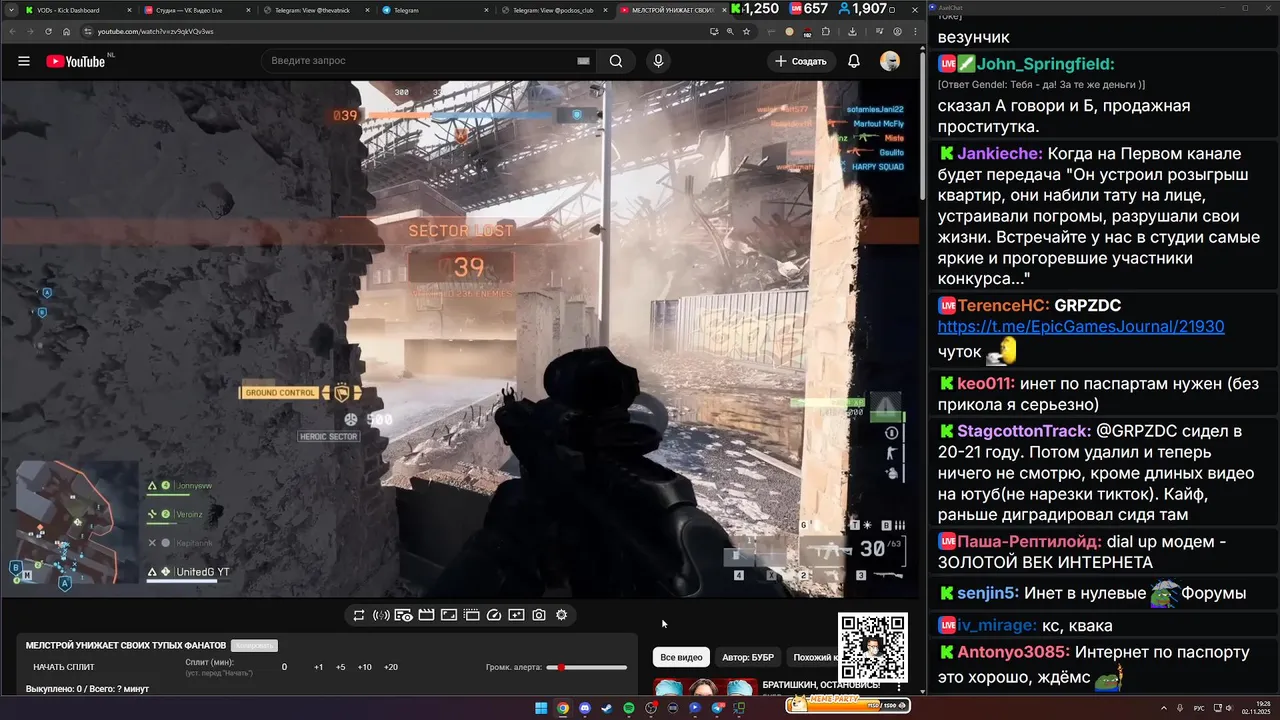Click the РУС language indicator in tray

1199,708
